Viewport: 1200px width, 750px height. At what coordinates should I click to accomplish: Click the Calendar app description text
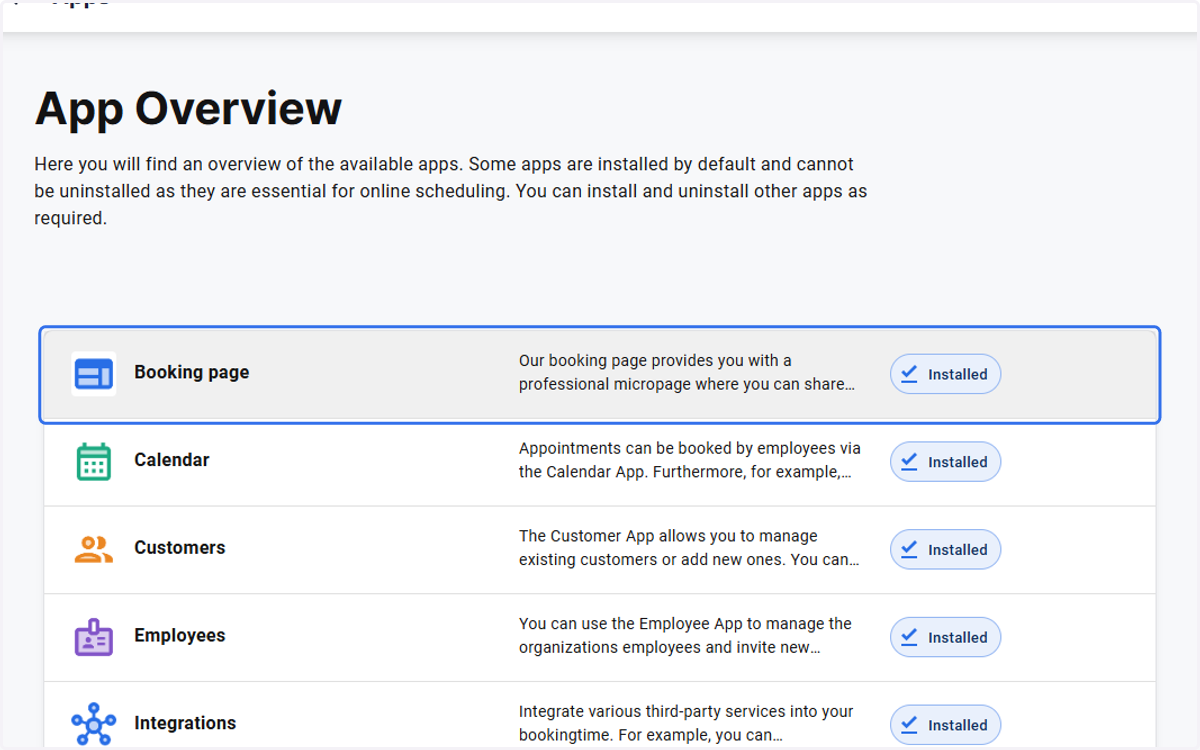tap(689, 460)
